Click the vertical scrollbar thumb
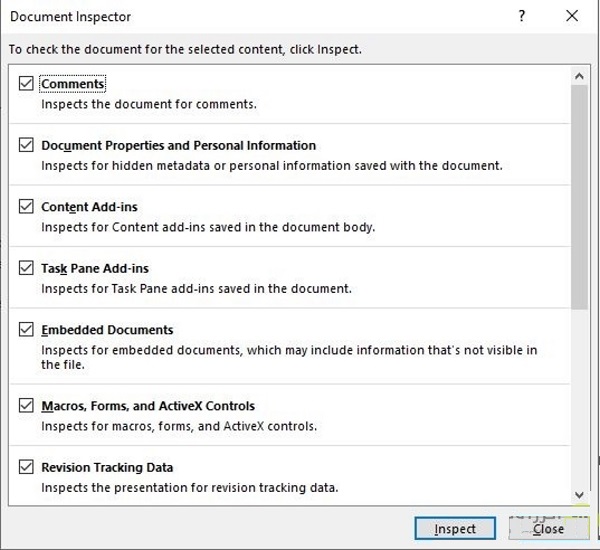Screen dimensions: 600x550 [x=579, y=195]
